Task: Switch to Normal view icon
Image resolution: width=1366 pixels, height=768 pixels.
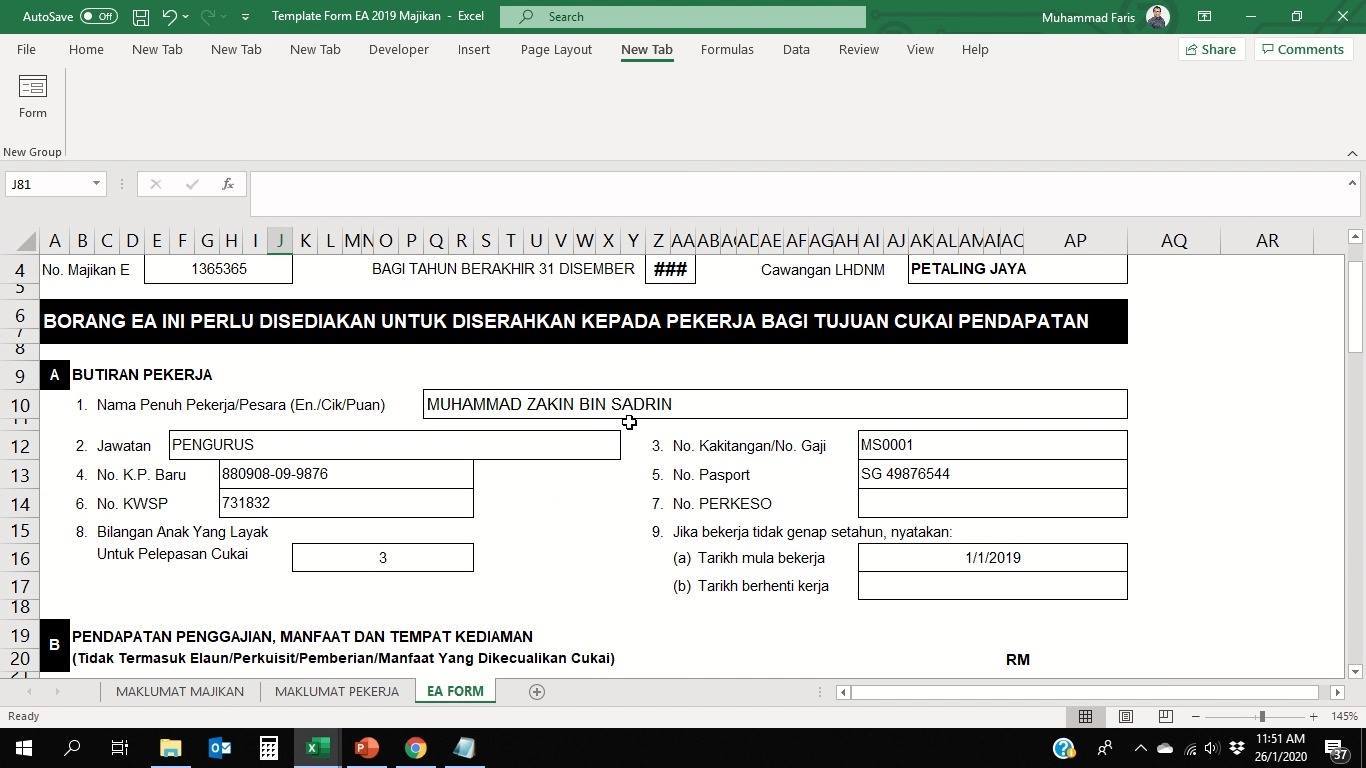Action: [x=1085, y=716]
